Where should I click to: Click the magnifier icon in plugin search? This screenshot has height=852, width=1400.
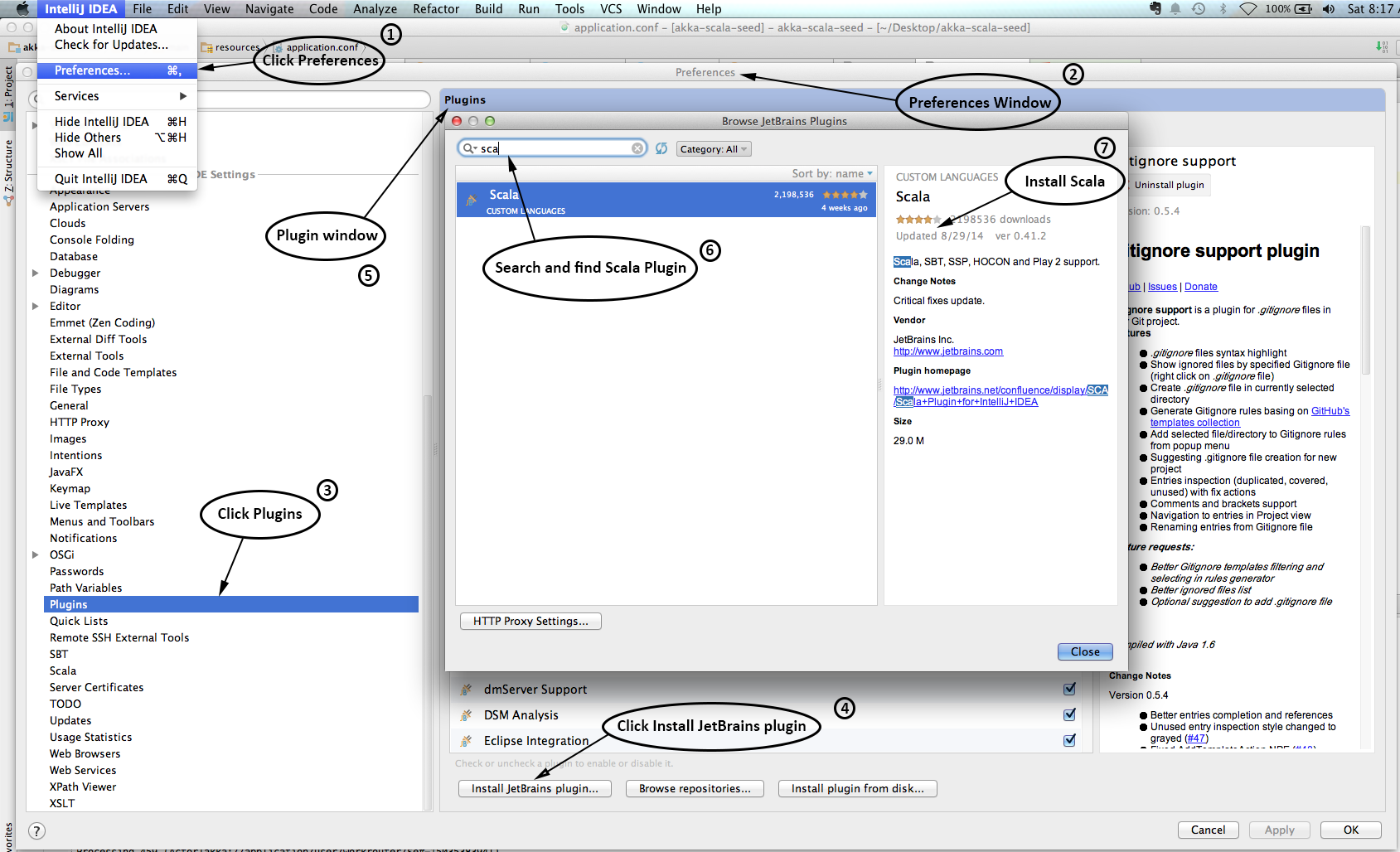(469, 148)
